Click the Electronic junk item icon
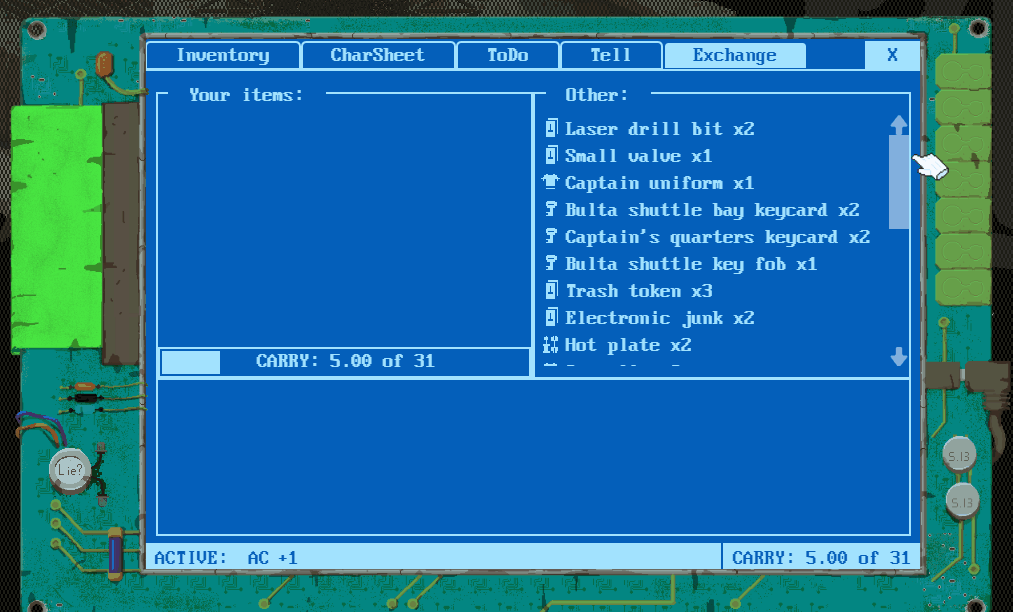Screen dimensions: 1013x612 (551, 317)
